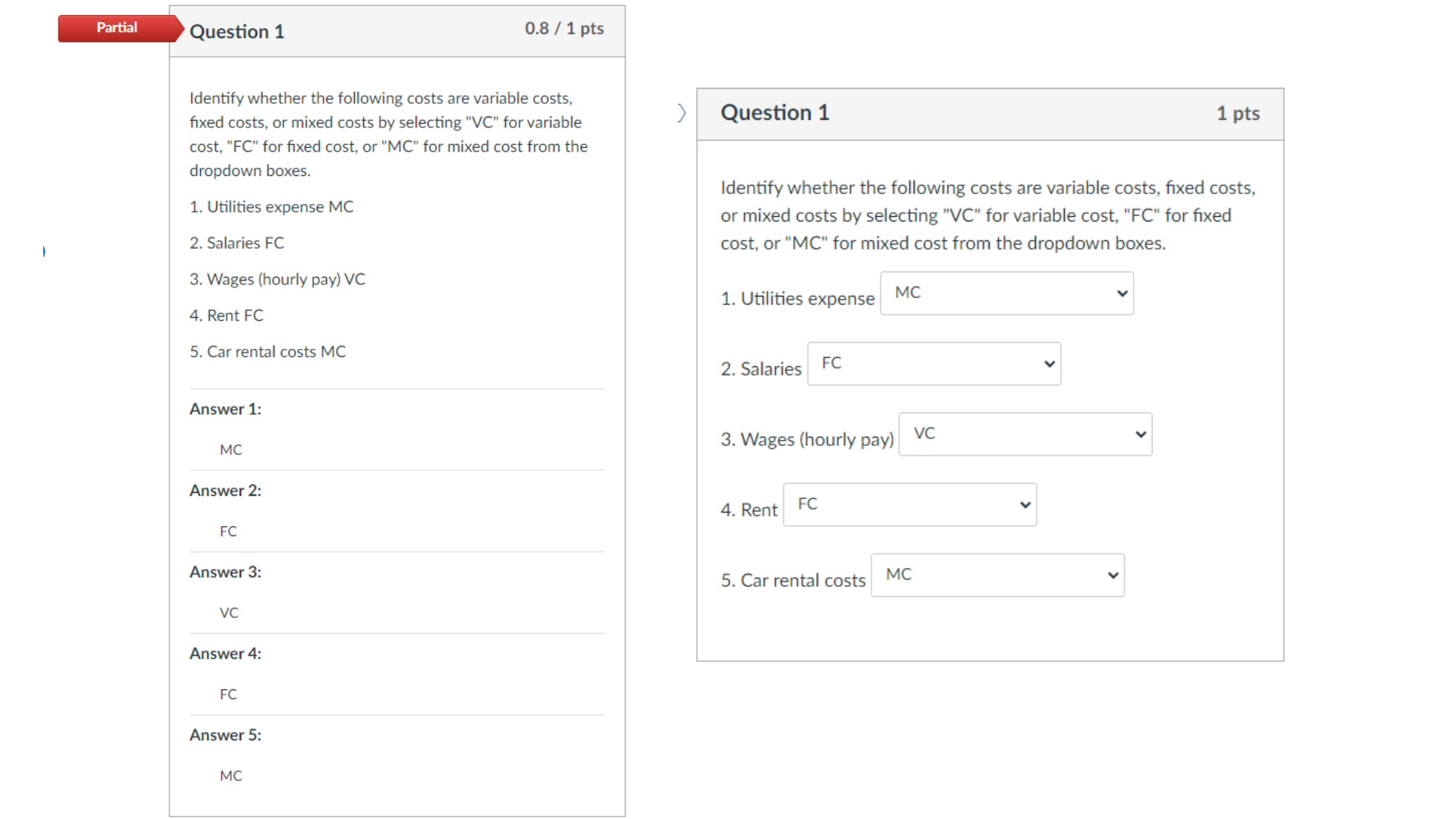Open the Rent dropdown showing FC

tap(909, 504)
